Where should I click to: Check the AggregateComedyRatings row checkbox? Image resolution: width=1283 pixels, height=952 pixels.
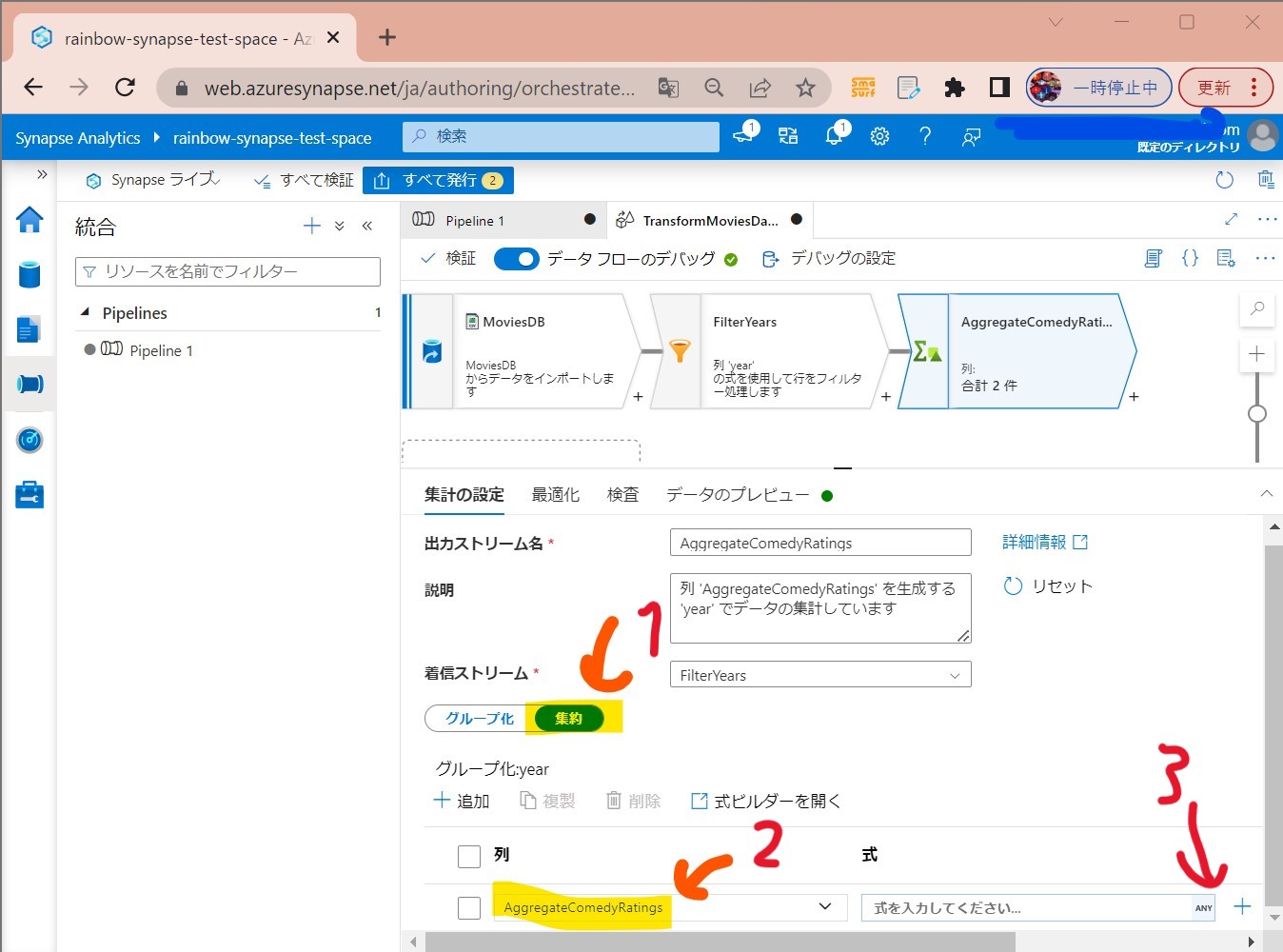pos(469,908)
